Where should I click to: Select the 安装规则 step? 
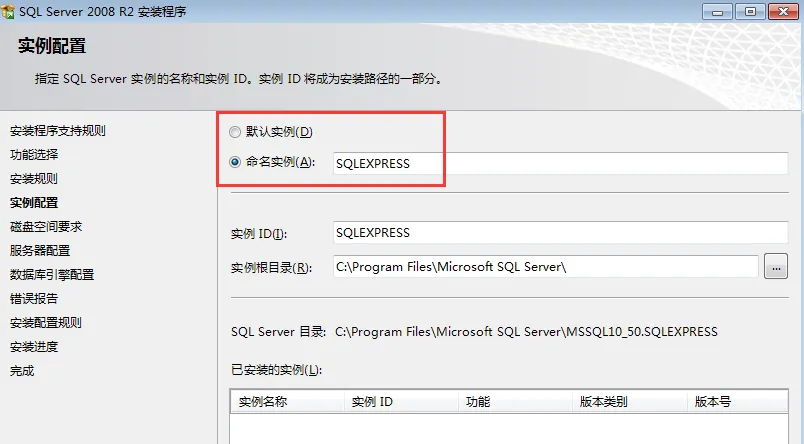click(34, 178)
